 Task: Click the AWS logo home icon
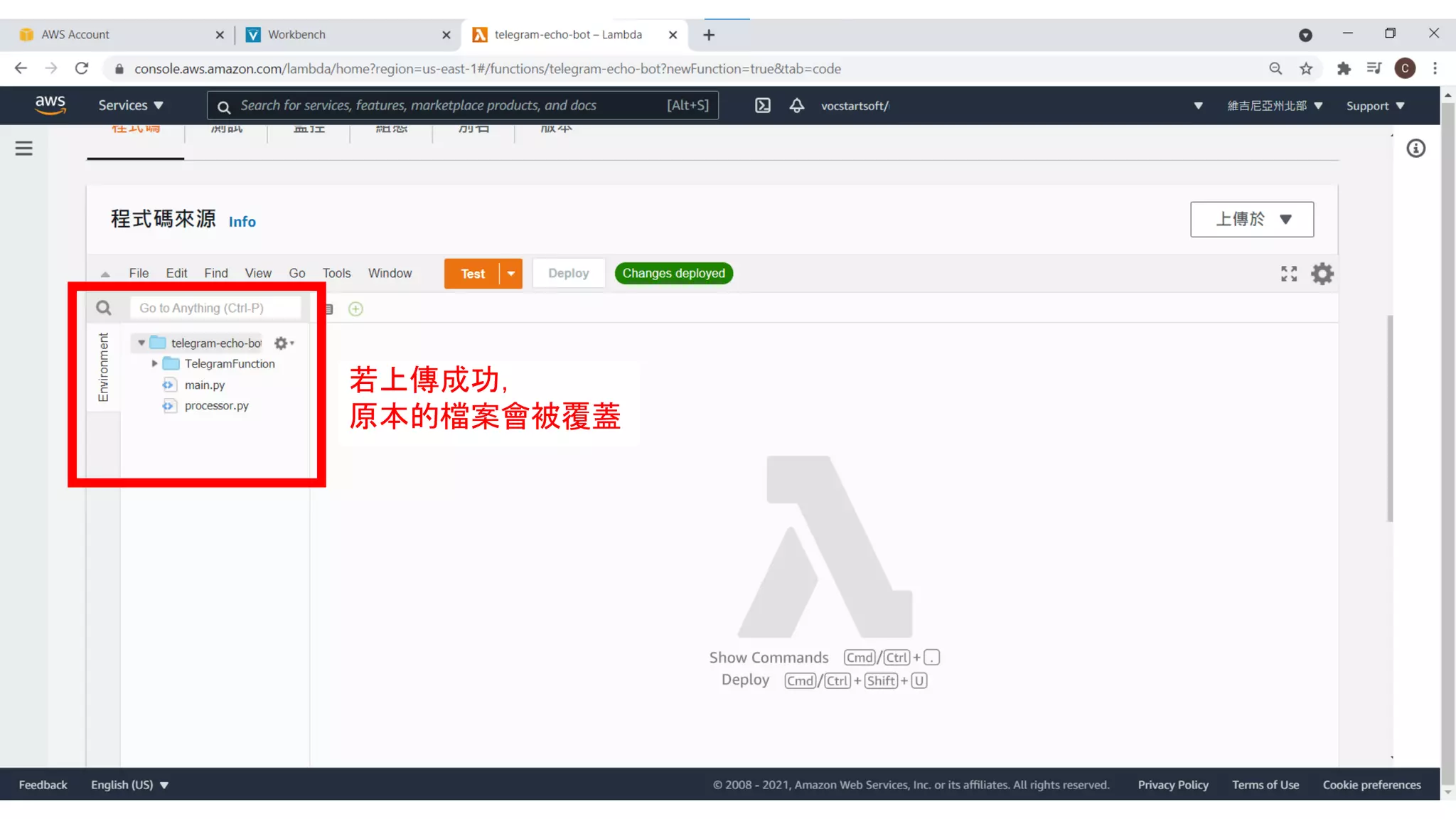(50, 105)
